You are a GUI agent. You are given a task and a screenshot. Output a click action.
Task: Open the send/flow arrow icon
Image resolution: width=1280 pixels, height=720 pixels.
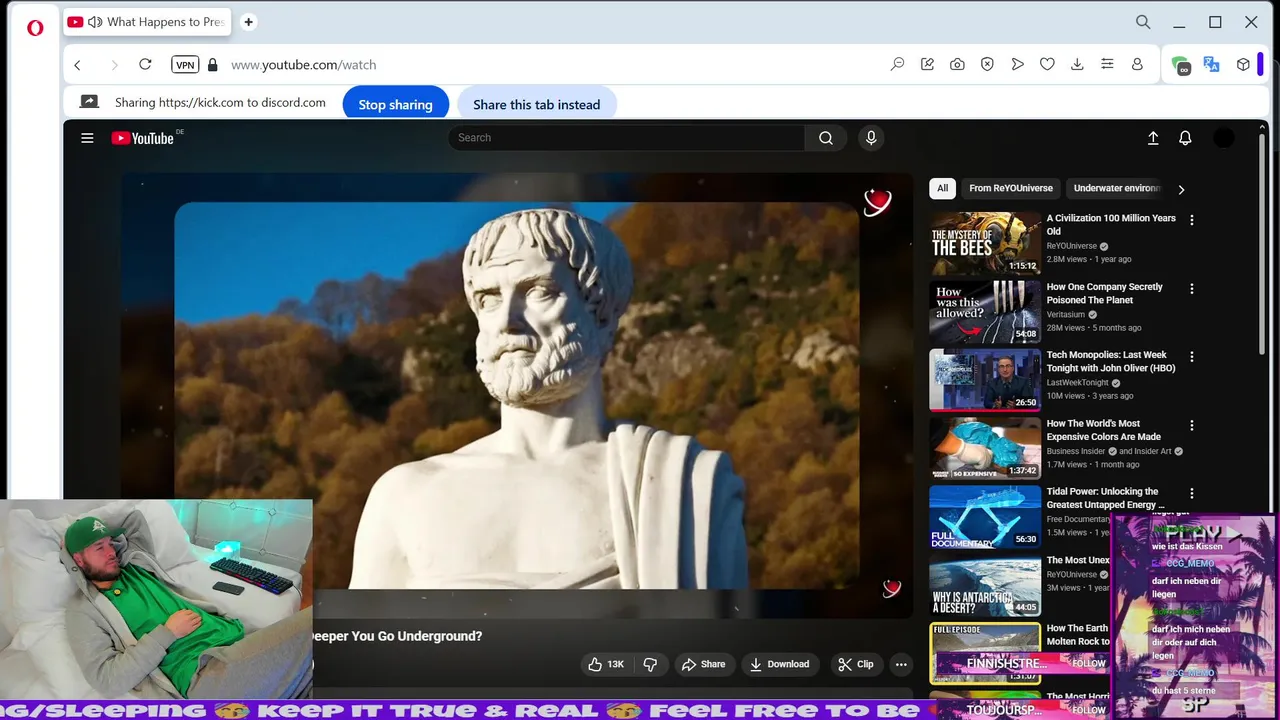pyautogui.click(x=1017, y=64)
